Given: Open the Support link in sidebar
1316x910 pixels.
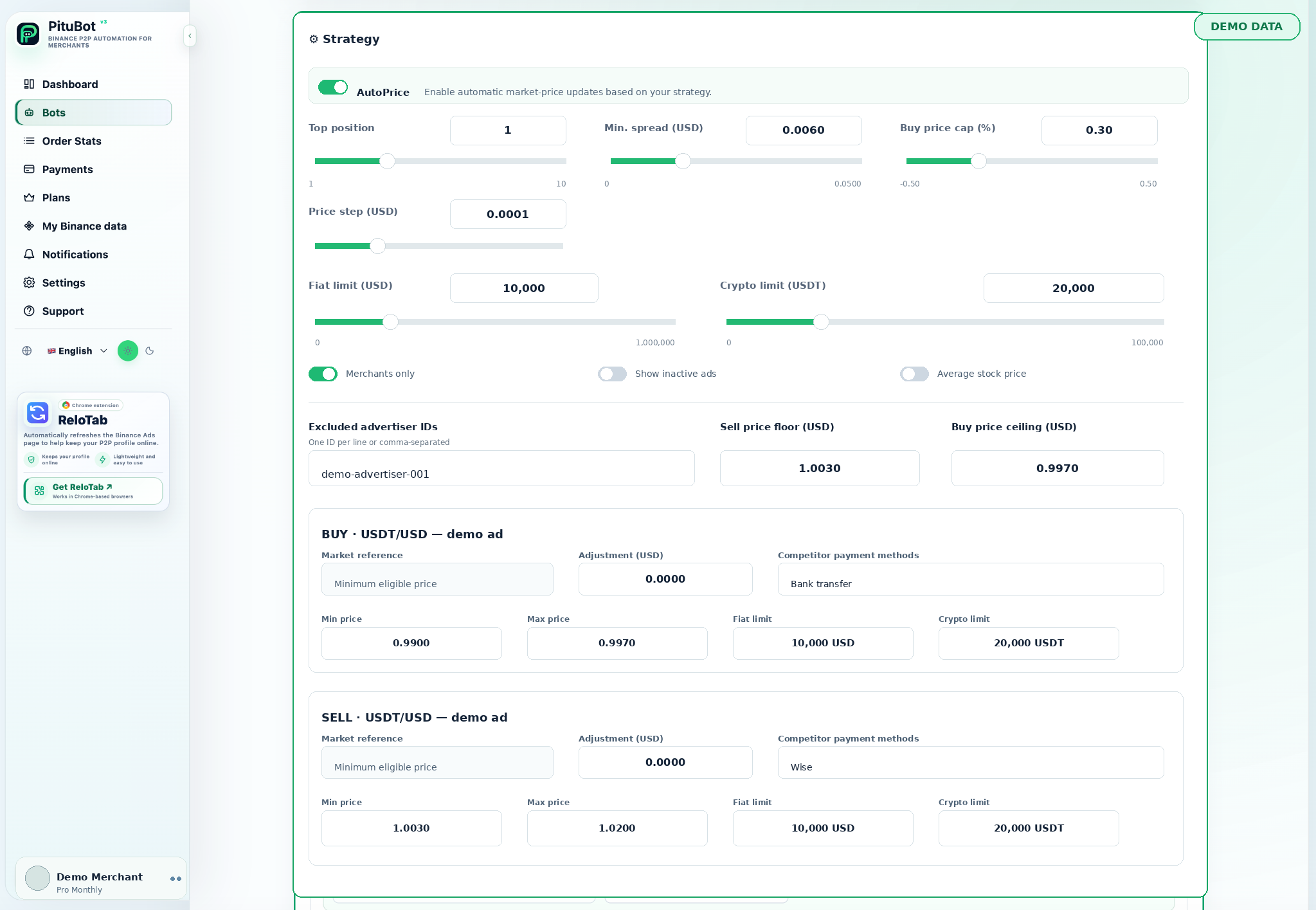Looking at the screenshot, I should pos(93,311).
